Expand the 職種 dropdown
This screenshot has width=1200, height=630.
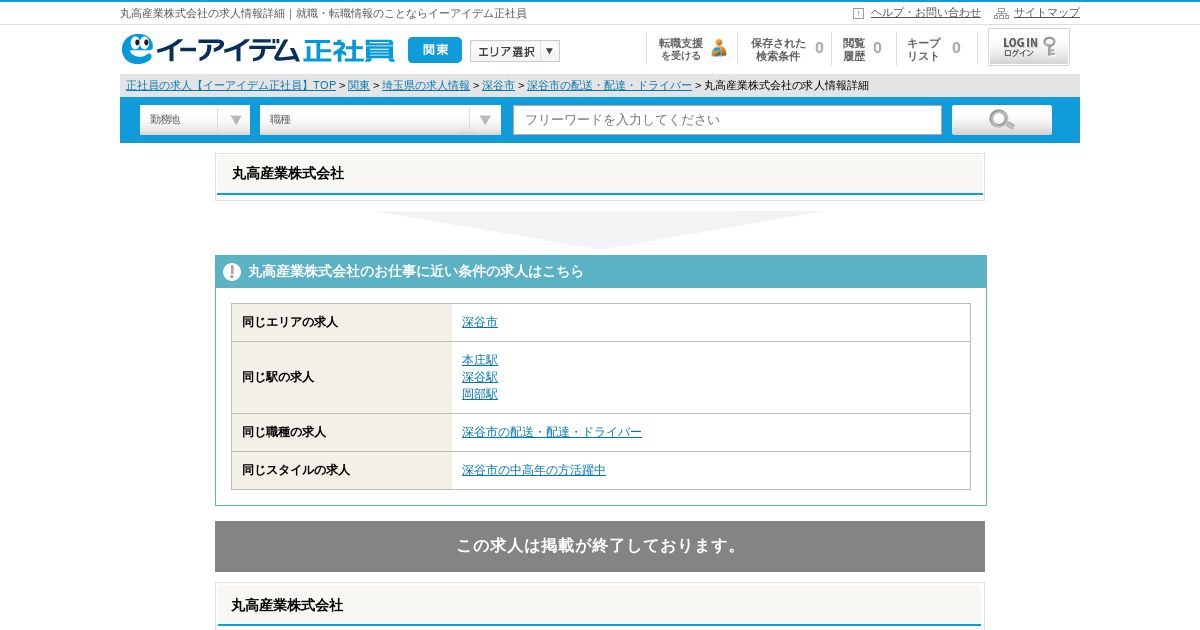point(380,120)
